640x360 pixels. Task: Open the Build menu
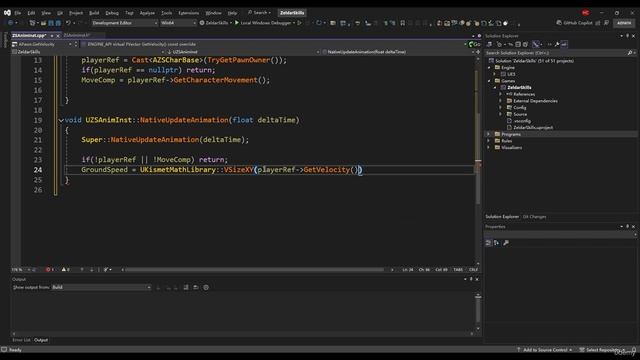point(94,13)
